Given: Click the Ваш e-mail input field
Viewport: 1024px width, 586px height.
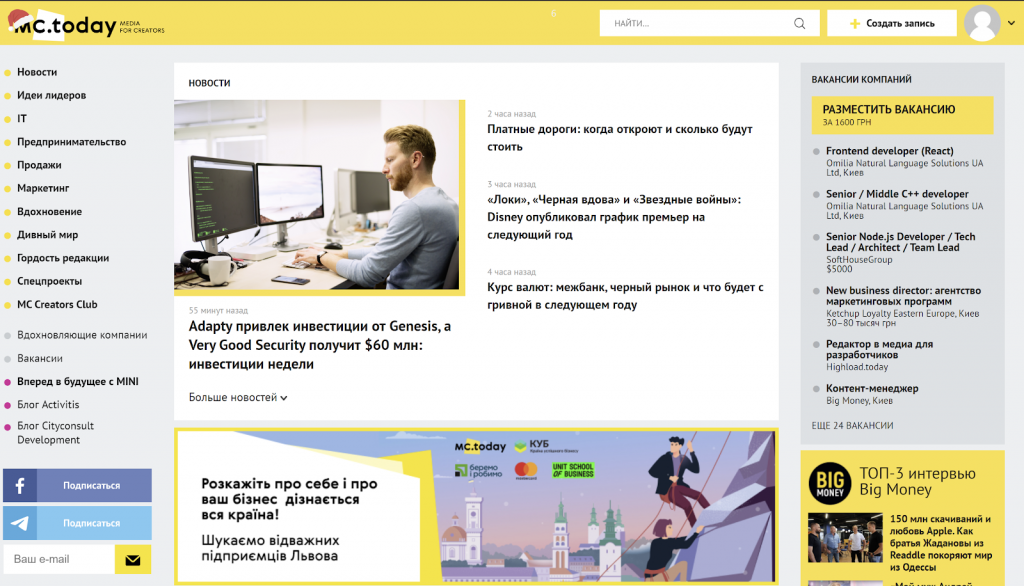Looking at the screenshot, I should (59, 559).
